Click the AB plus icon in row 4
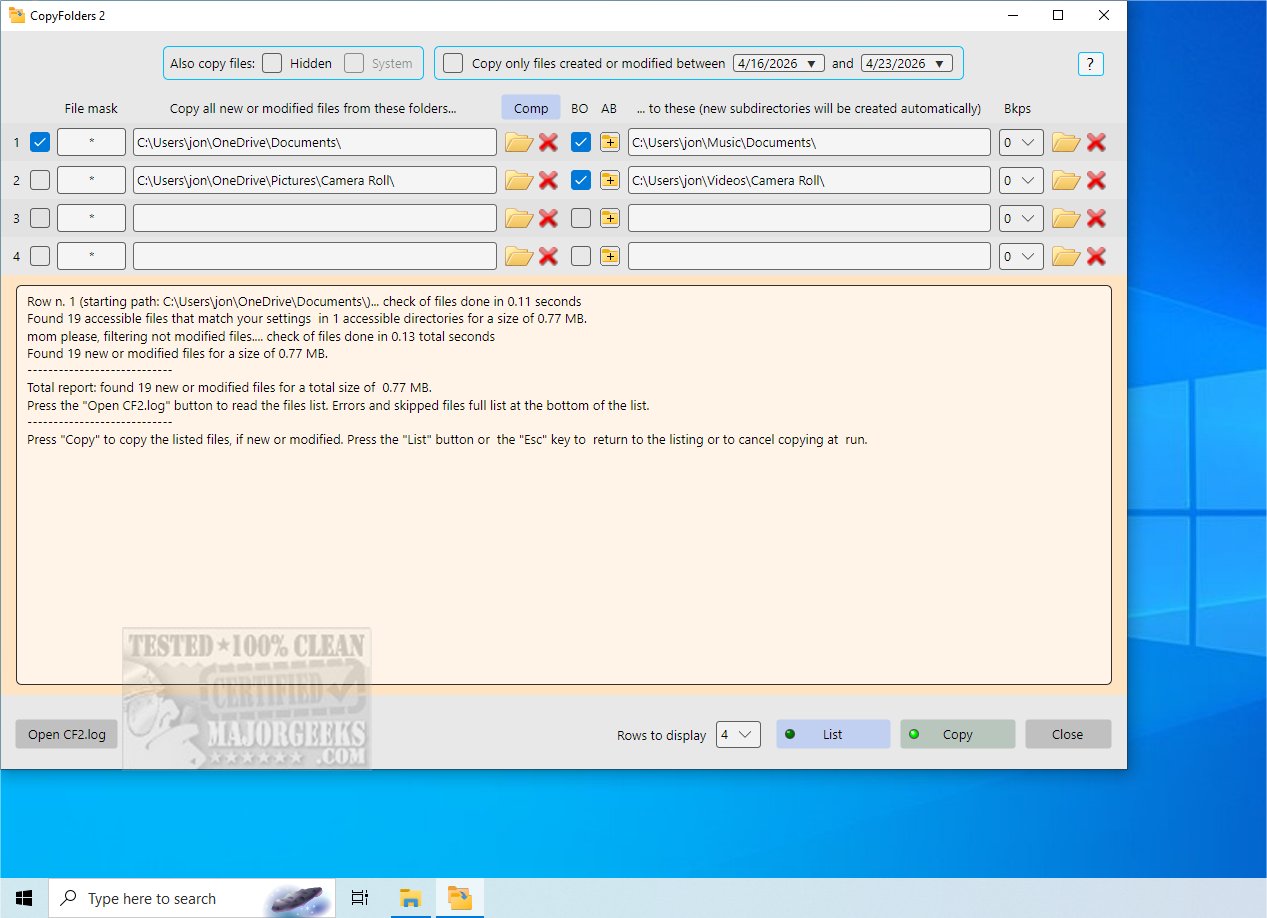1267x918 pixels. click(x=610, y=256)
